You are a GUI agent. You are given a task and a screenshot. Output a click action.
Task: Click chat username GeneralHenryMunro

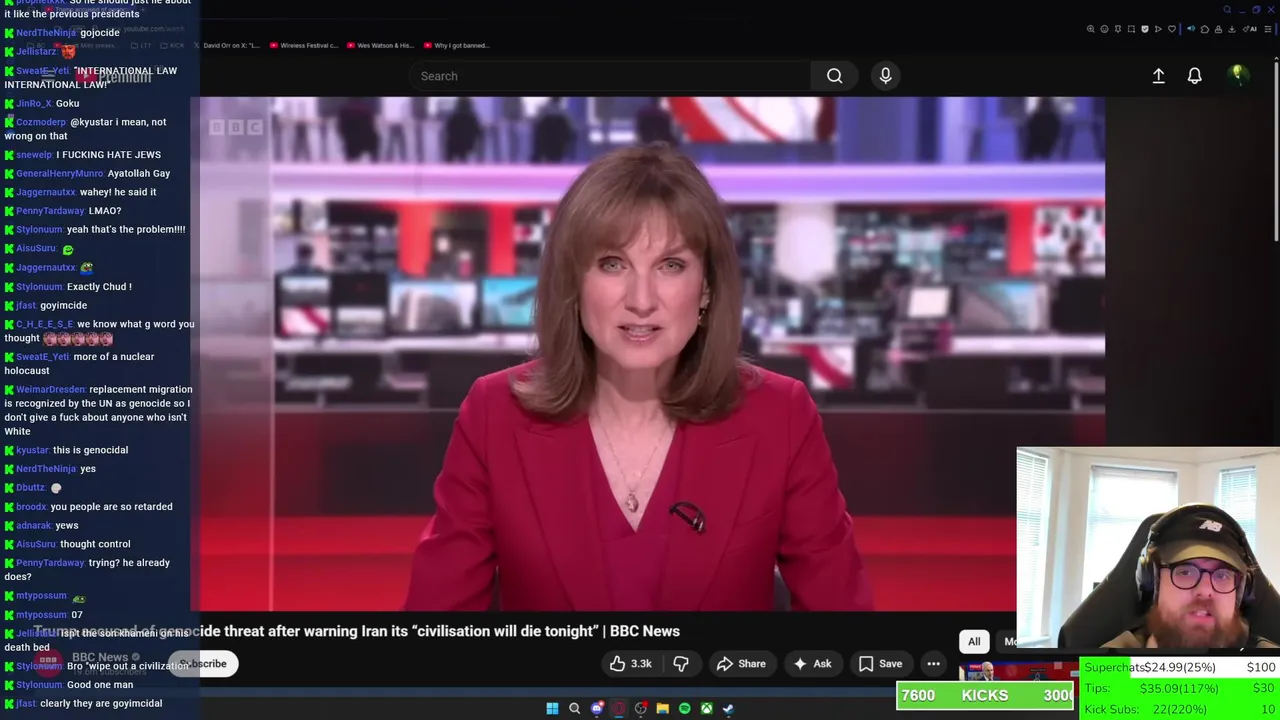pyautogui.click(x=60, y=174)
